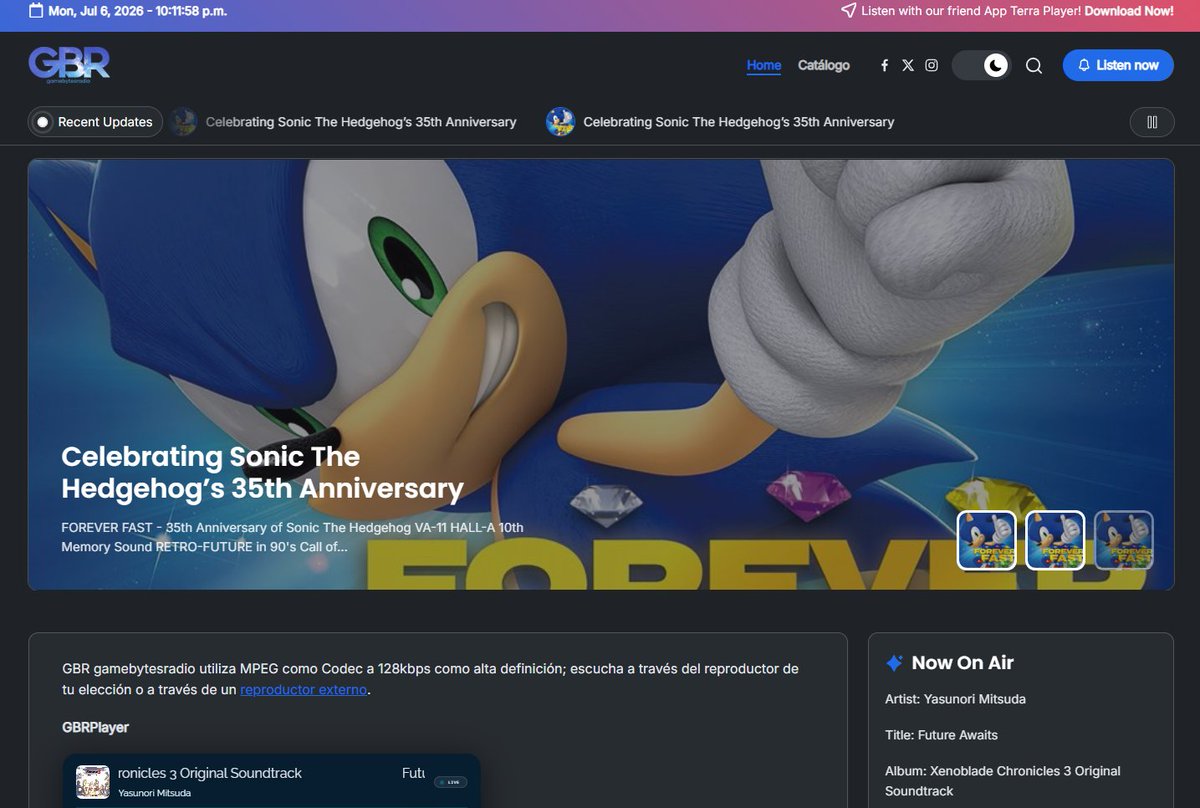Open the hero title Celebrating Sonic The Hedgehog's 35th Anniversary
This screenshot has height=808, width=1200.
pos(262,473)
